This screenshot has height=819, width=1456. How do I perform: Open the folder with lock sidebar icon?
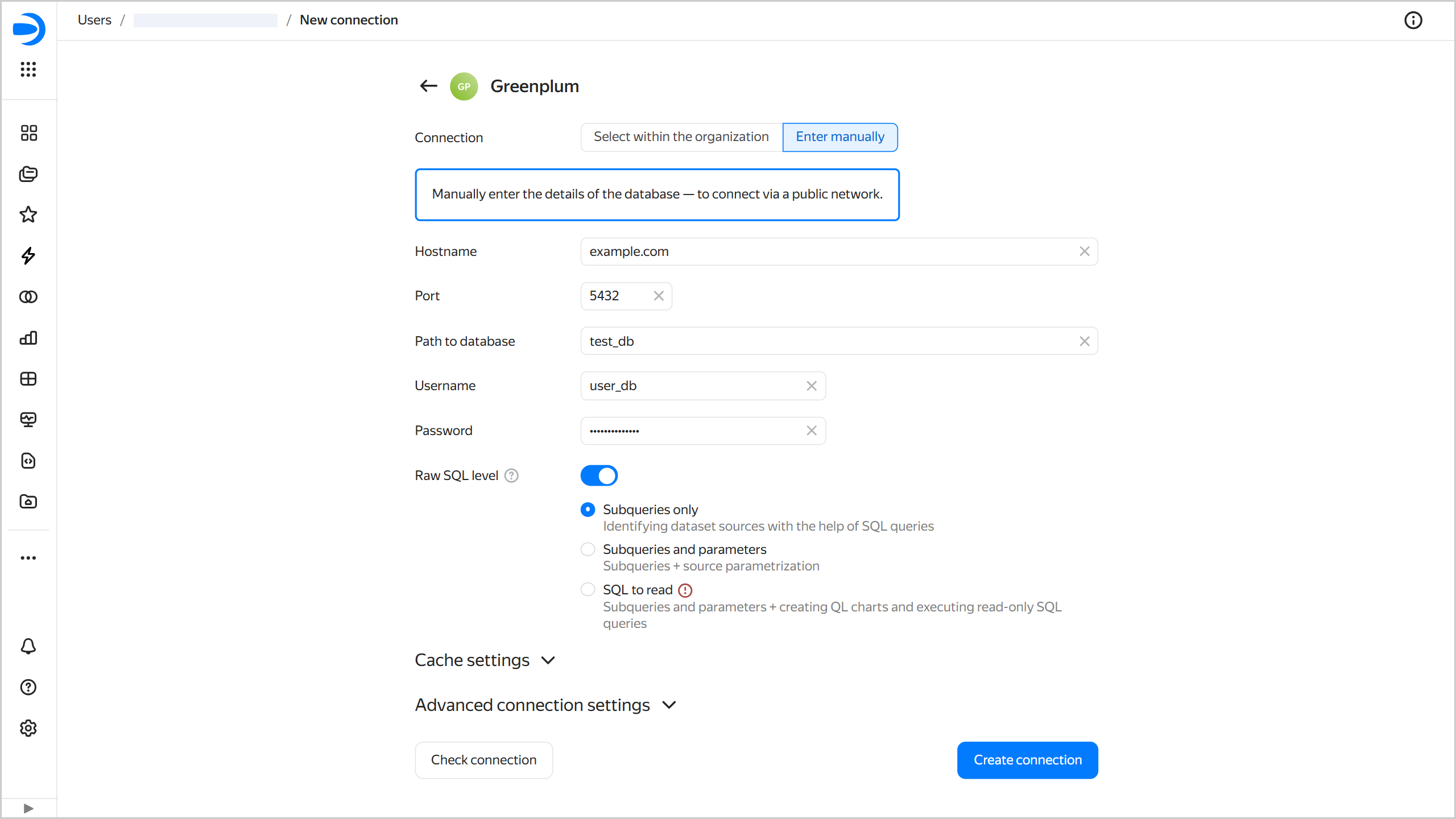tap(28, 502)
